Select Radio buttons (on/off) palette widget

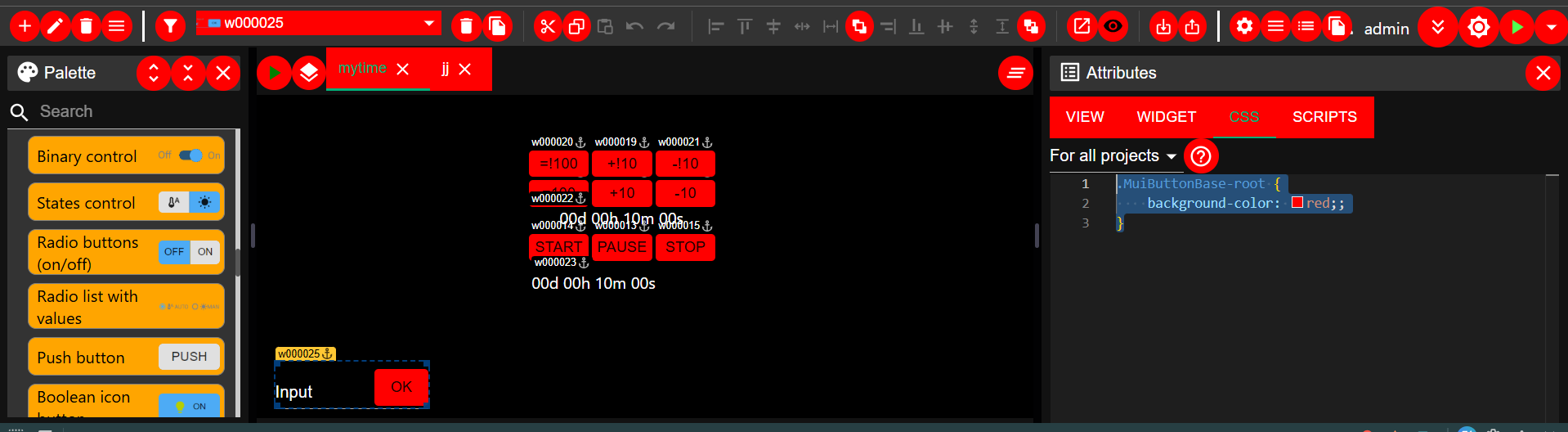click(x=126, y=252)
